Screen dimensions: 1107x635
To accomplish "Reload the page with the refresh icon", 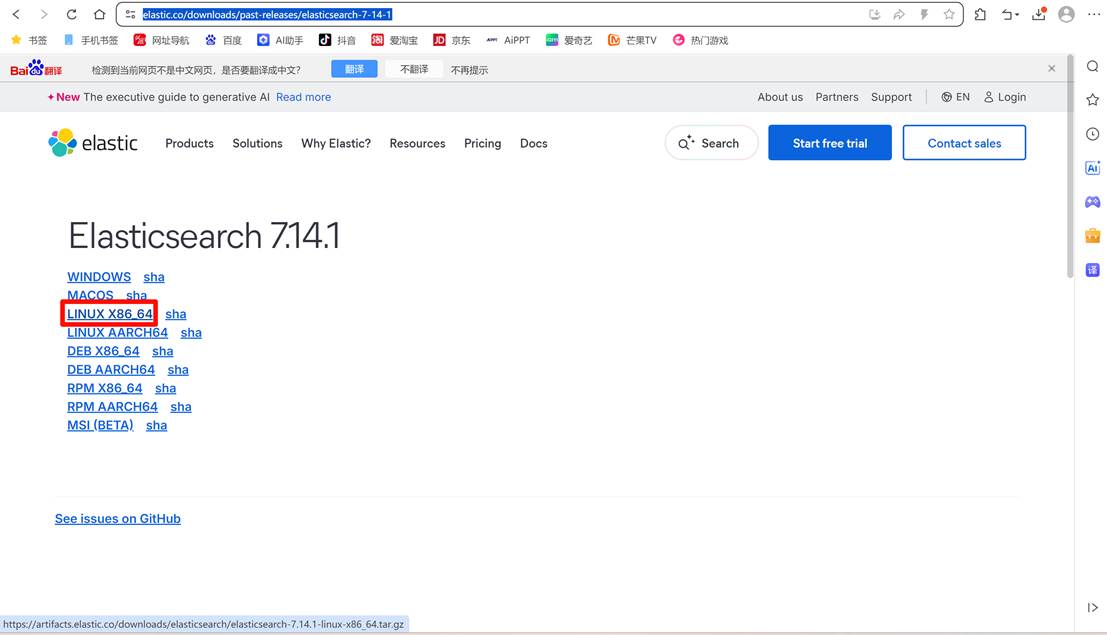I will (71, 14).
